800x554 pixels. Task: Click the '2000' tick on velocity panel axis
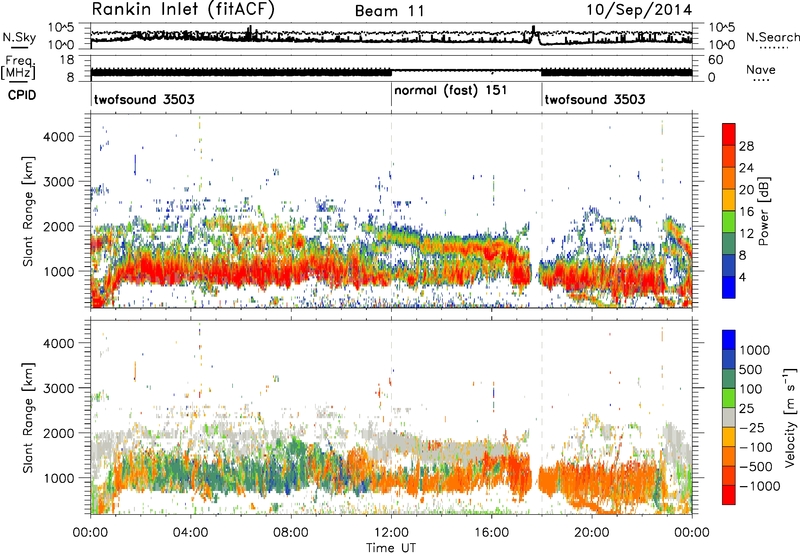tap(59, 433)
